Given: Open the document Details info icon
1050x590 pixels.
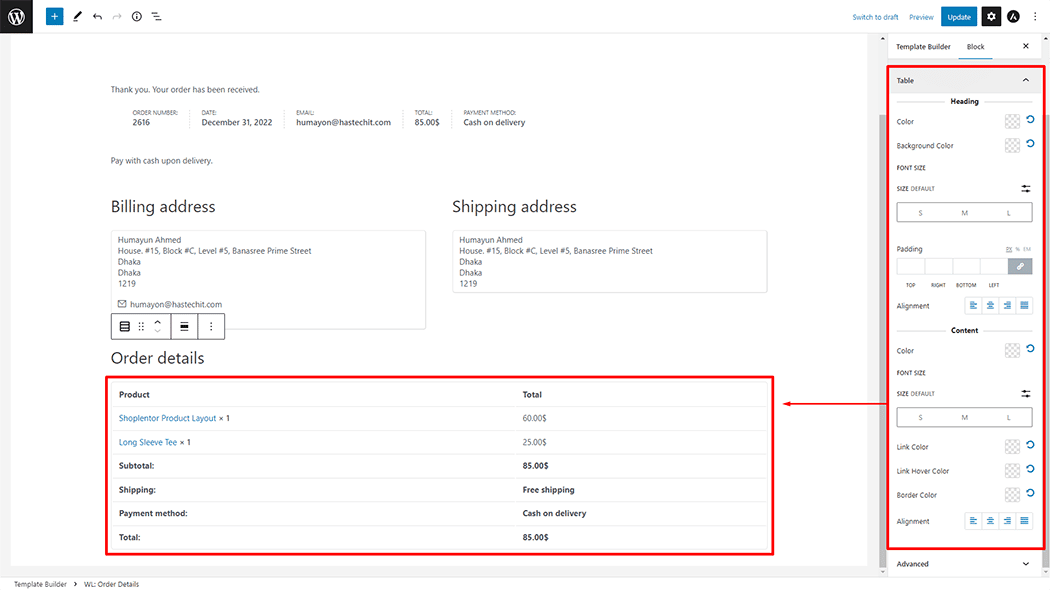Looking at the screenshot, I should tap(137, 17).
